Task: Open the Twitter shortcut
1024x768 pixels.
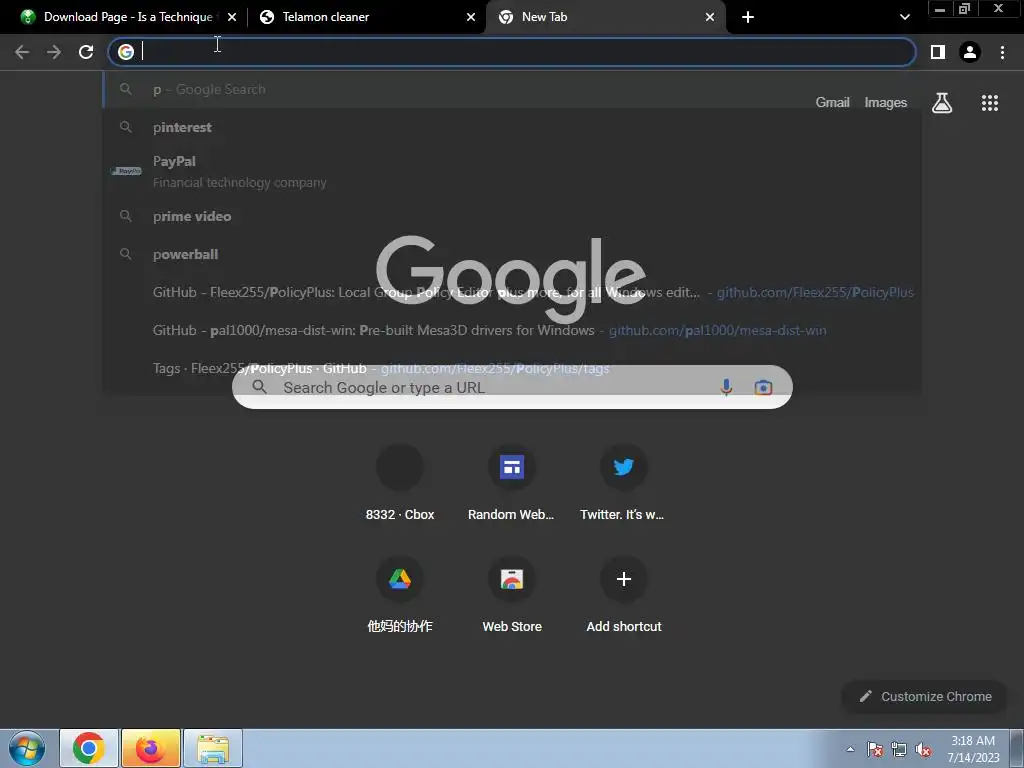Action: 624,484
